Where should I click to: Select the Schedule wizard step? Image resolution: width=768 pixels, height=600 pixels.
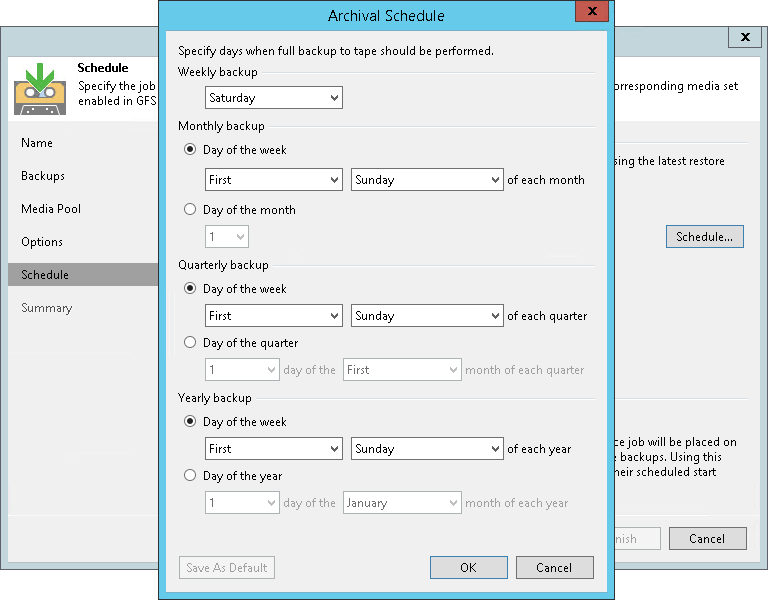[x=83, y=275]
